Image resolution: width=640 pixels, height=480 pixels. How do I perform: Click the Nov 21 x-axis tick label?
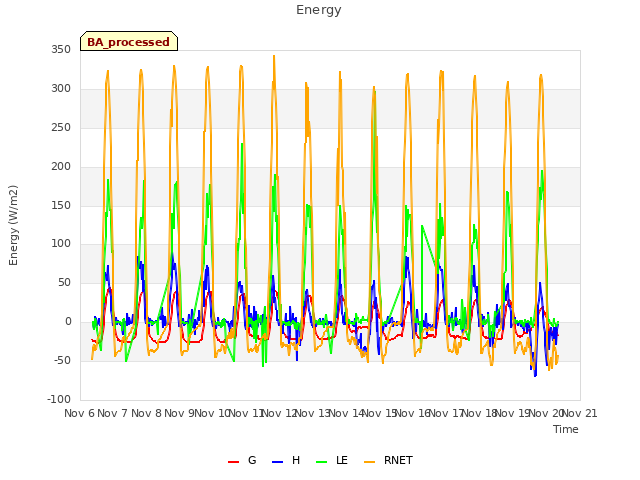(580, 413)
